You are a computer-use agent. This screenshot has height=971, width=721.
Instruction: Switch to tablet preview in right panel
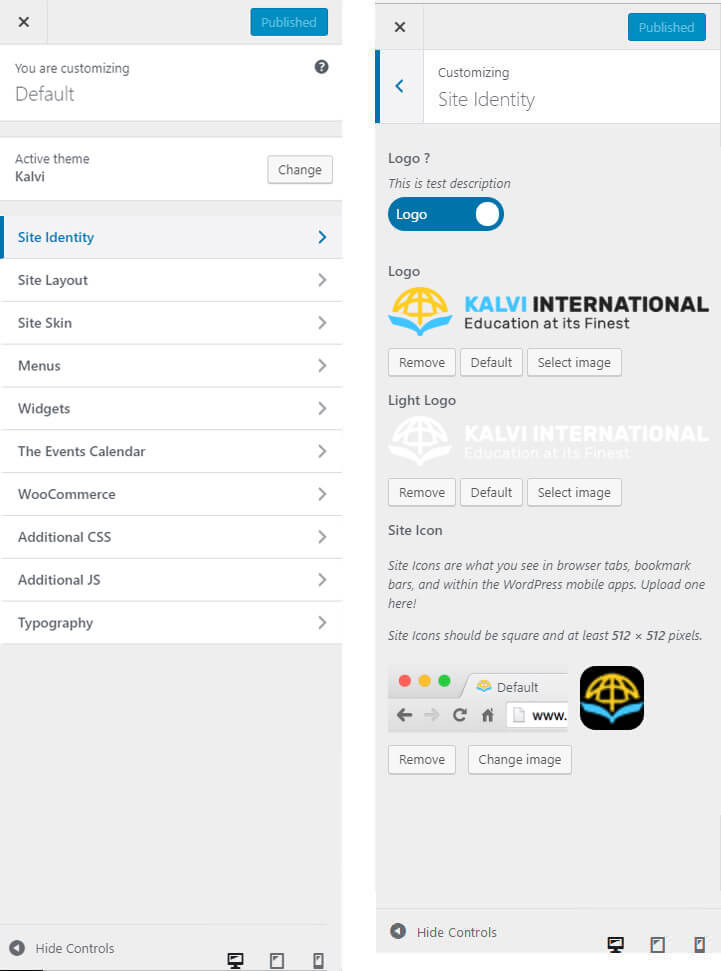(x=657, y=944)
